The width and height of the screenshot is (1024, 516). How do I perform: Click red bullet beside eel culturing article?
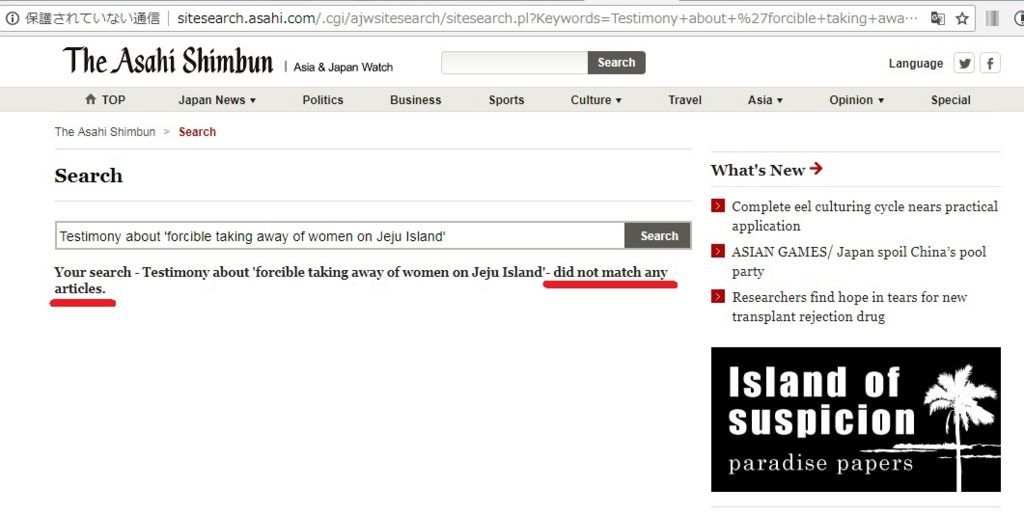pos(718,206)
